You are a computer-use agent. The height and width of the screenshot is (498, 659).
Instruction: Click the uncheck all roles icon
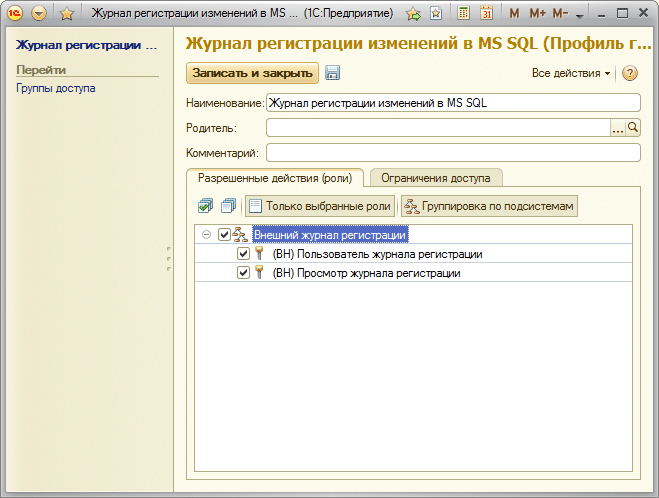[228, 206]
